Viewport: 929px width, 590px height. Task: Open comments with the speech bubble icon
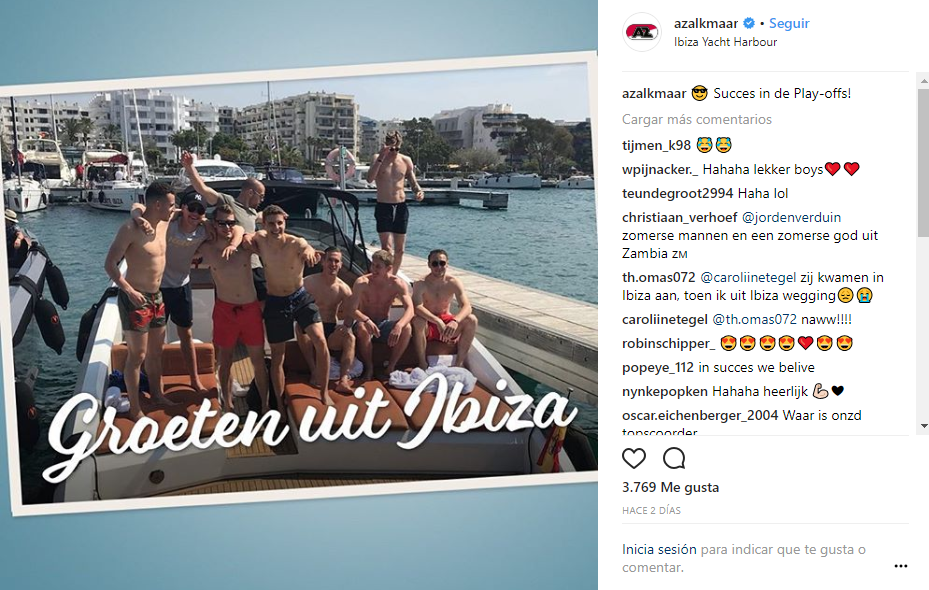pos(674,458)
